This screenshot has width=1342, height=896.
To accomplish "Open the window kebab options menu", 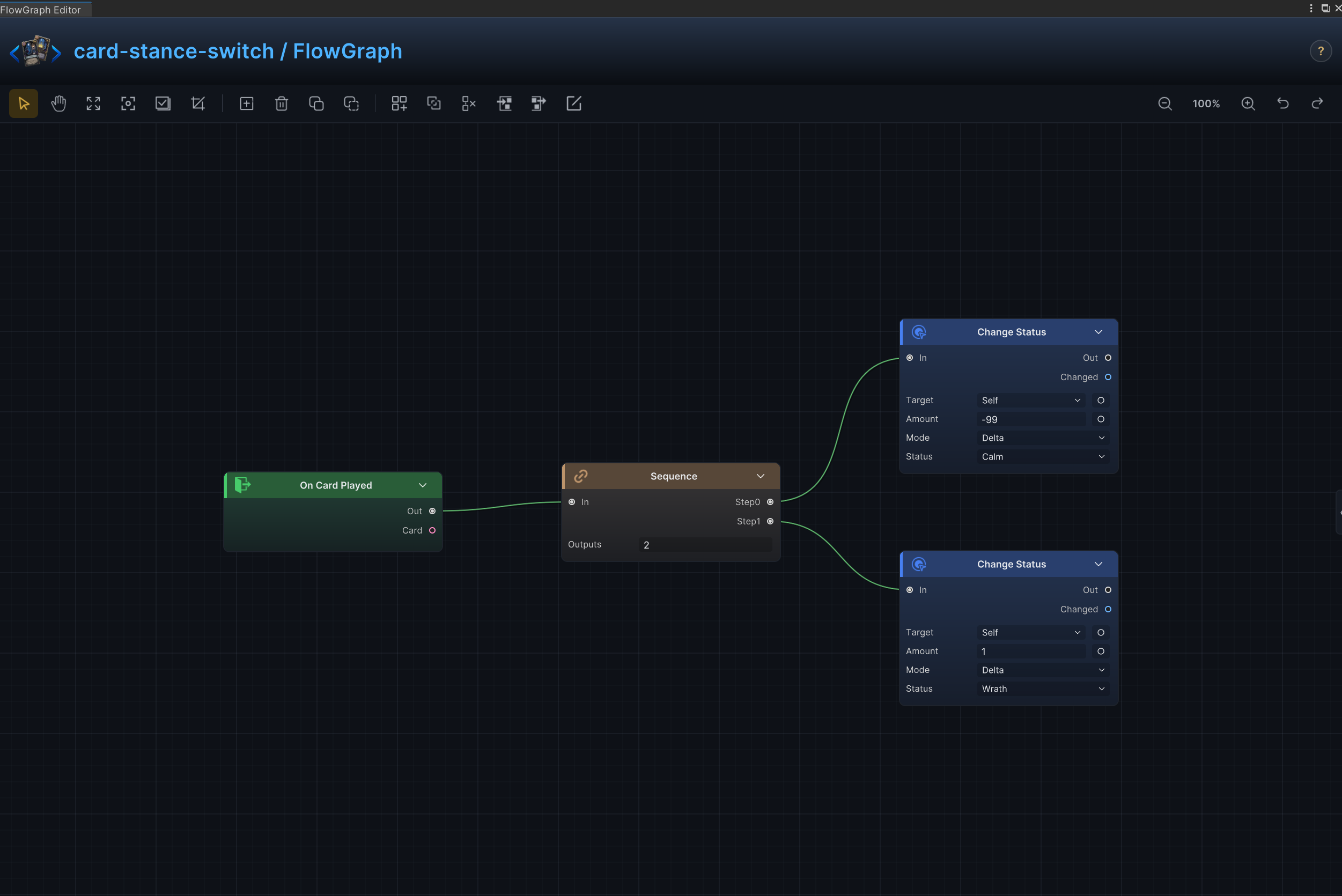I will pos(1311,8).
